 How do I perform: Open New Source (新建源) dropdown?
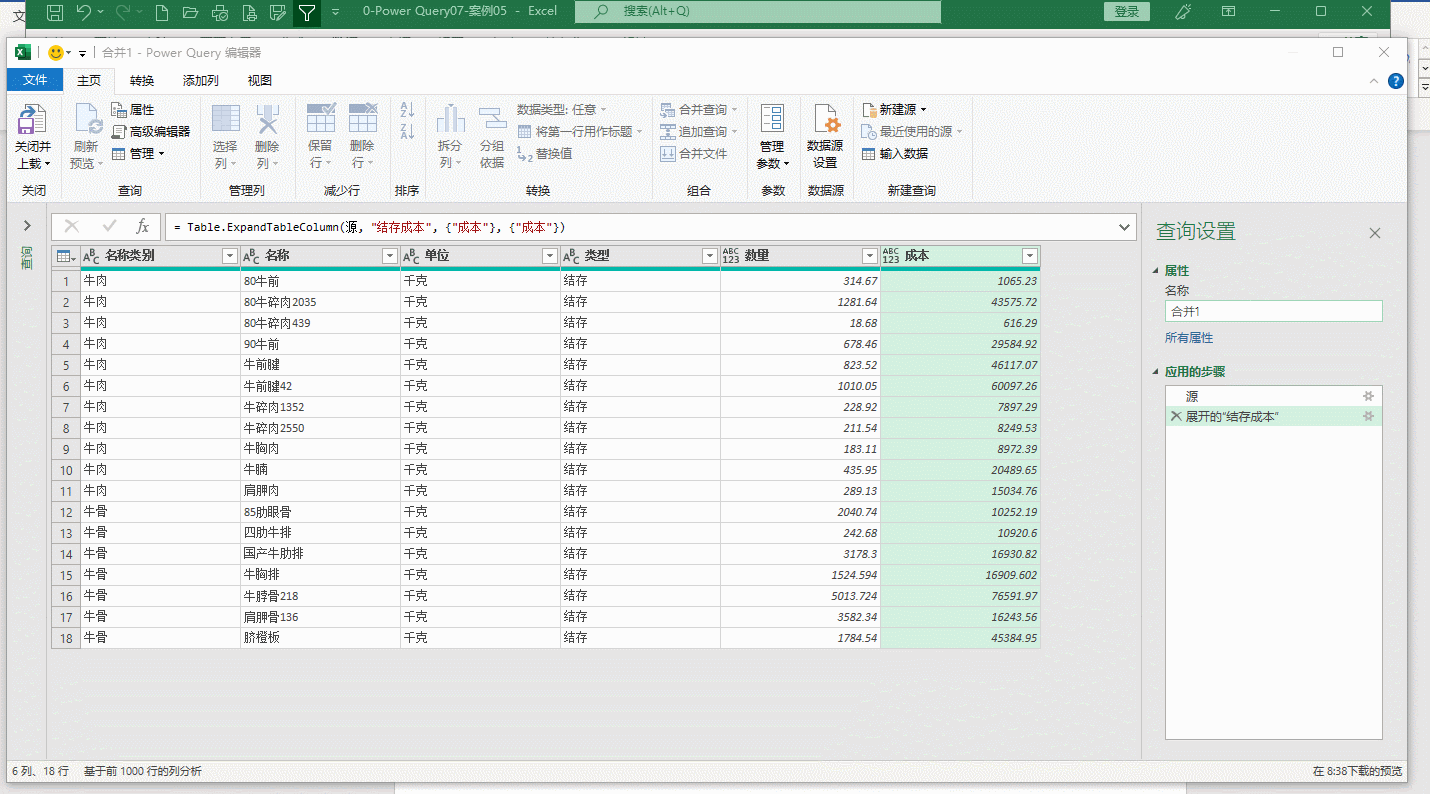894,110
